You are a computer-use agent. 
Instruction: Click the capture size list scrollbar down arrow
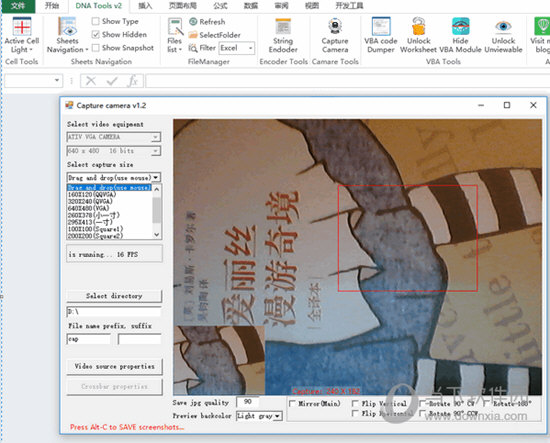pos(157,235)
